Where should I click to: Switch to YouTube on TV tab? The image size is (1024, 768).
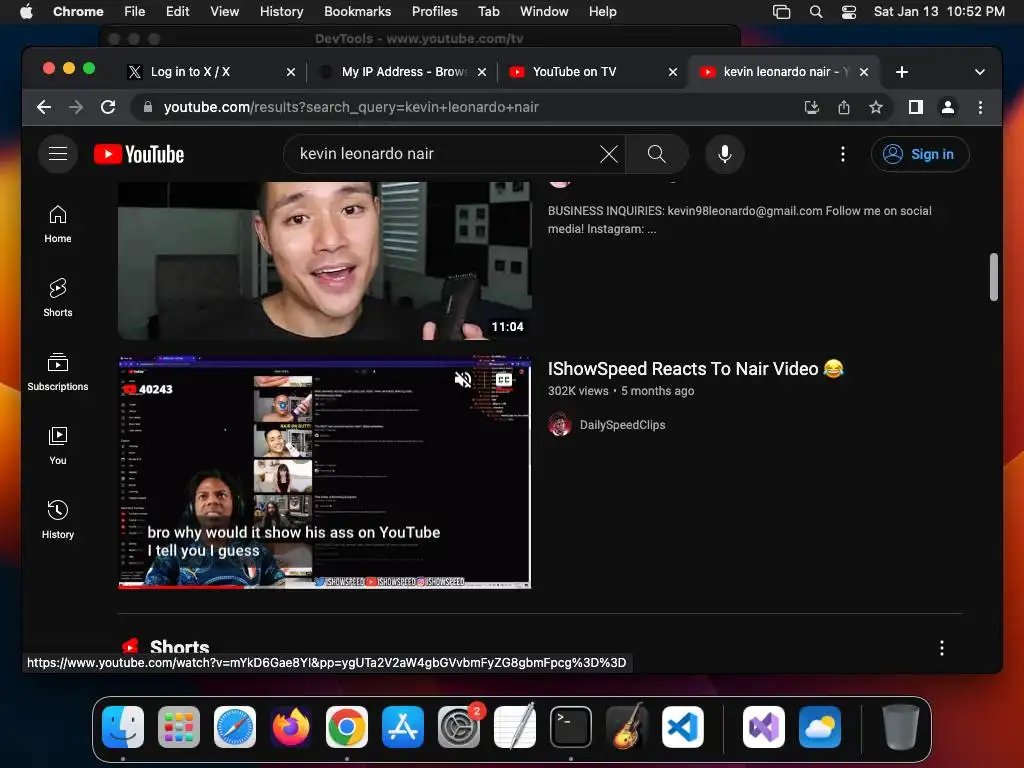point(593,72)
